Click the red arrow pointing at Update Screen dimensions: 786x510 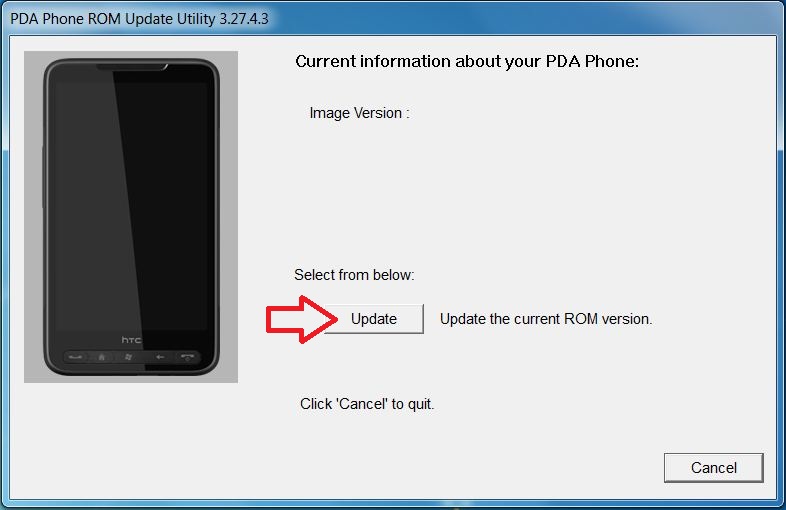coord(301,319)
